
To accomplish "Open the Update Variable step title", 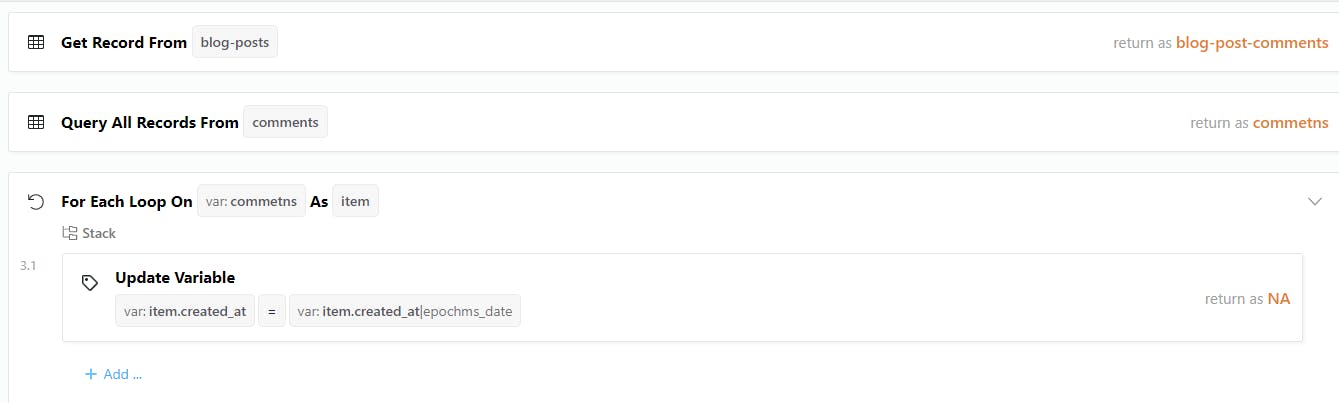I will pyautogui.click(x=175, y=278).
